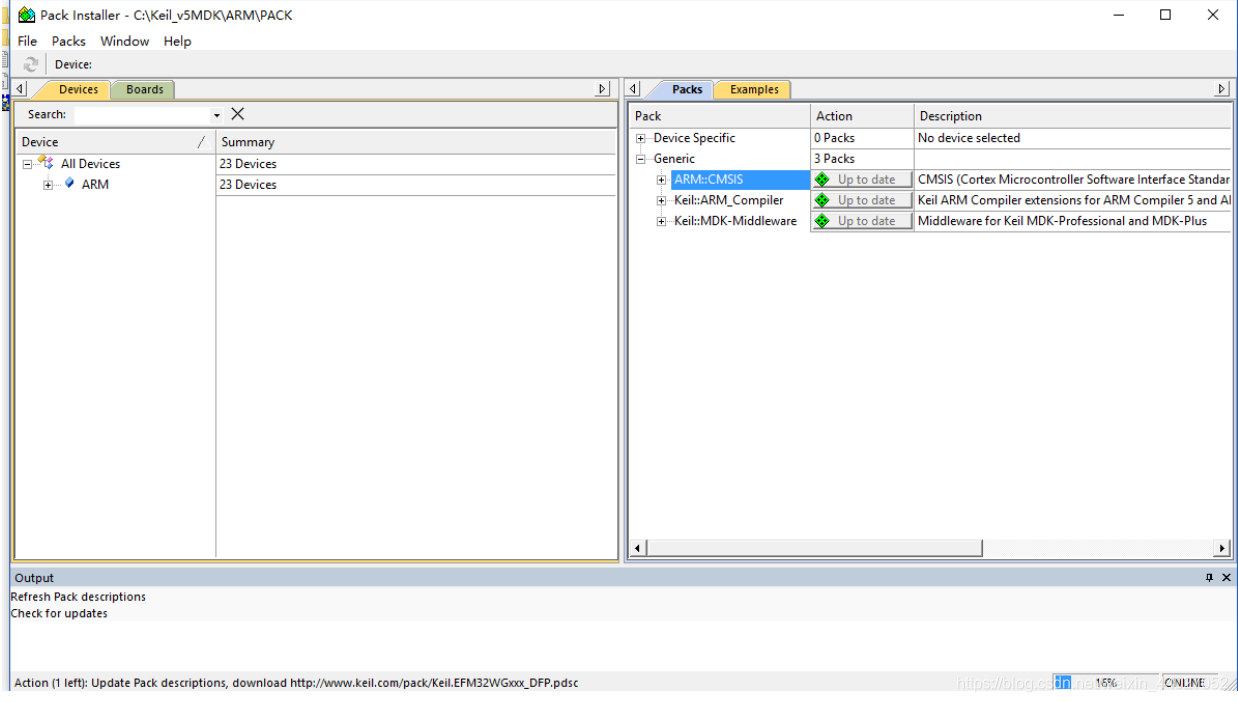Click the Description column header
The width and height of the screenshot is (1238, 702).
point(1073,116)
